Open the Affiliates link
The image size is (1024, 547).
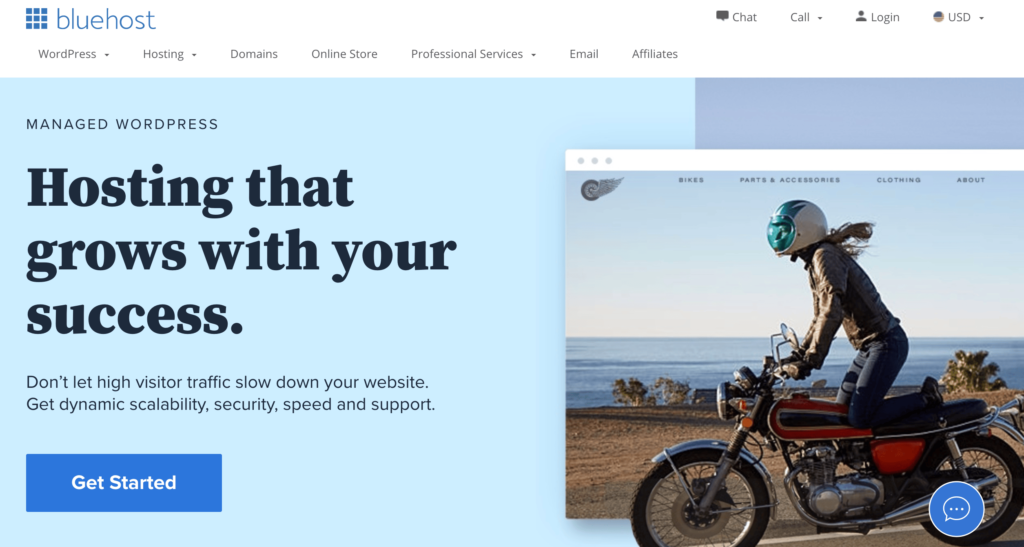coord(654,54)
